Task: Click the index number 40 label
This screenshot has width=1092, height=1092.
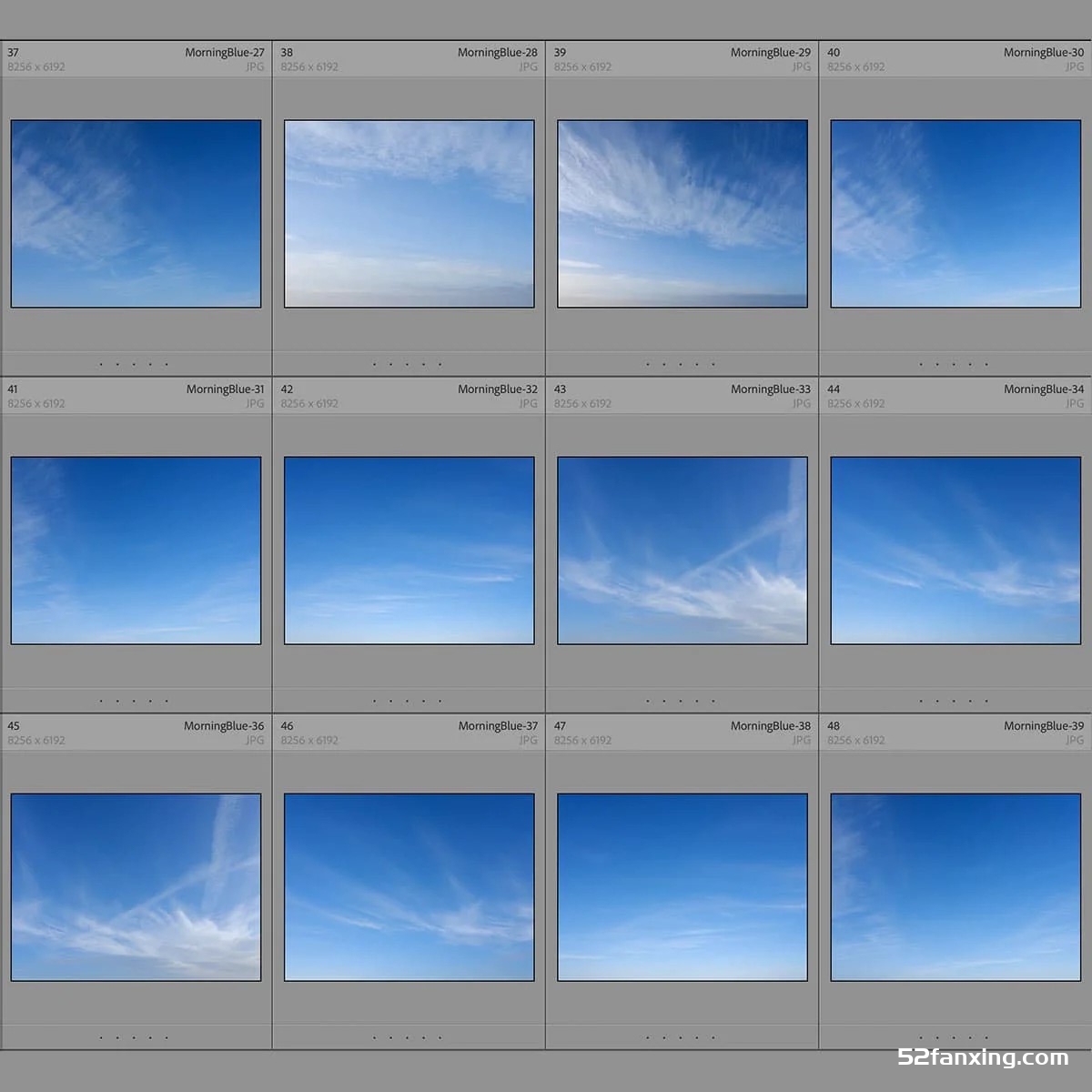Action: click(x=834, y=53)
